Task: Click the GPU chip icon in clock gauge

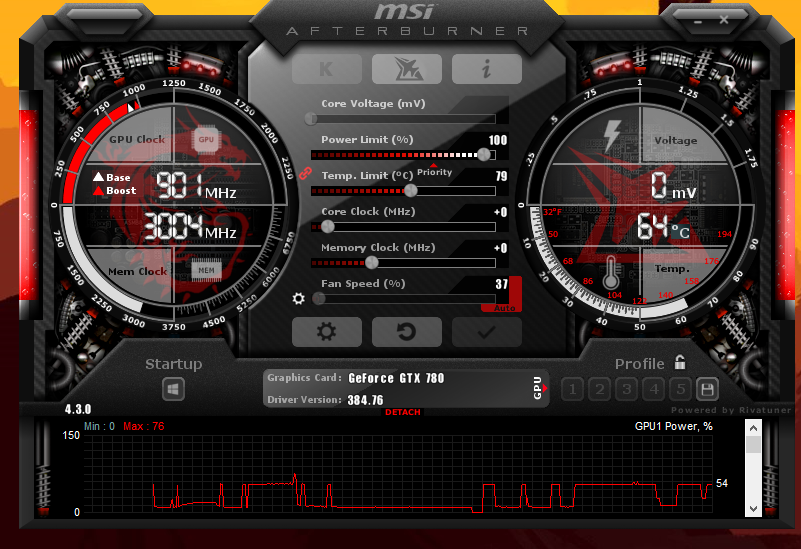Action: pos(206,139)
